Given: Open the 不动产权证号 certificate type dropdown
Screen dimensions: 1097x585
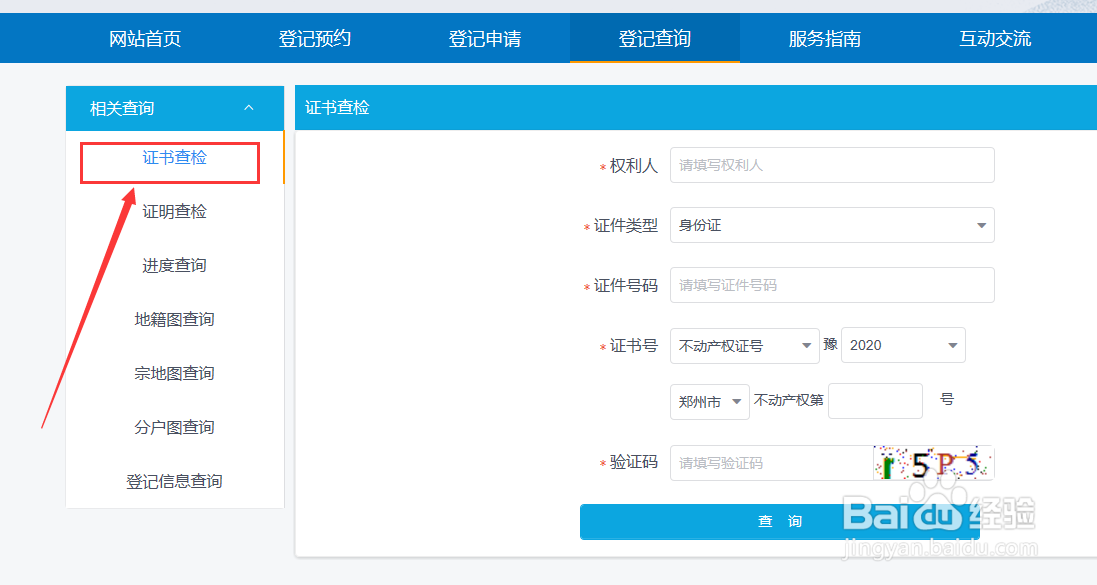Looking at the screenshot, I should tap(744, 345).
